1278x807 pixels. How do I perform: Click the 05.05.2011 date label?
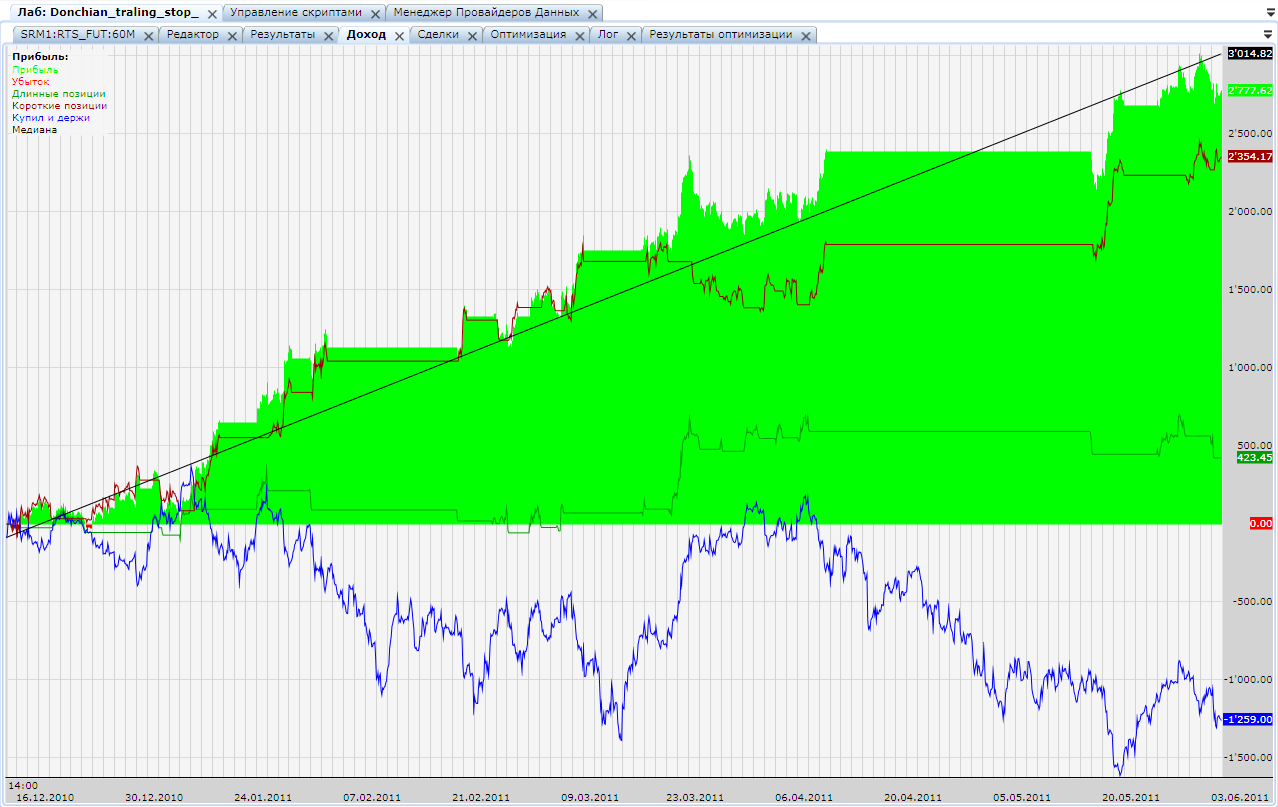point(1022,797)
